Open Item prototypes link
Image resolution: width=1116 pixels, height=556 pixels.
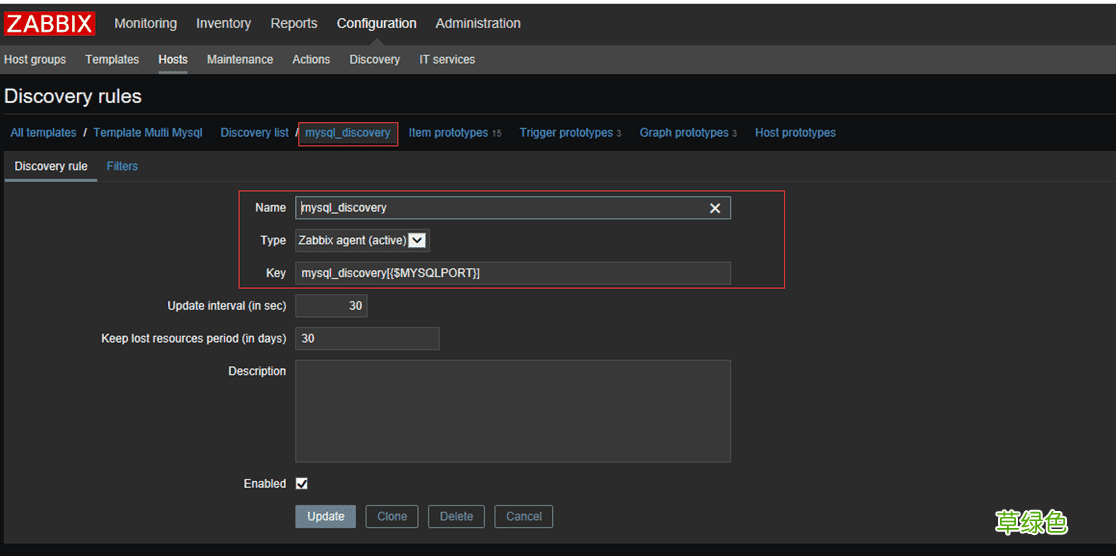pyautogui.click(x=448, y=133)
